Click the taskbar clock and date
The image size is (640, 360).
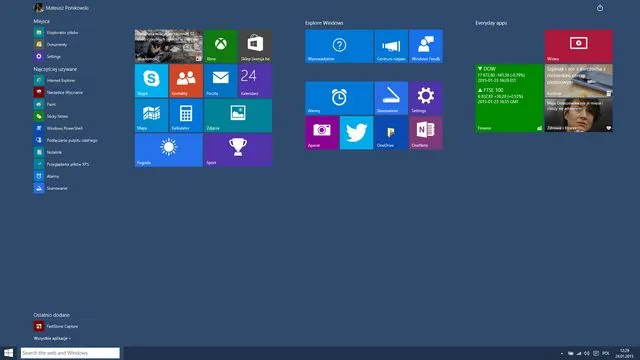[624, 353]
